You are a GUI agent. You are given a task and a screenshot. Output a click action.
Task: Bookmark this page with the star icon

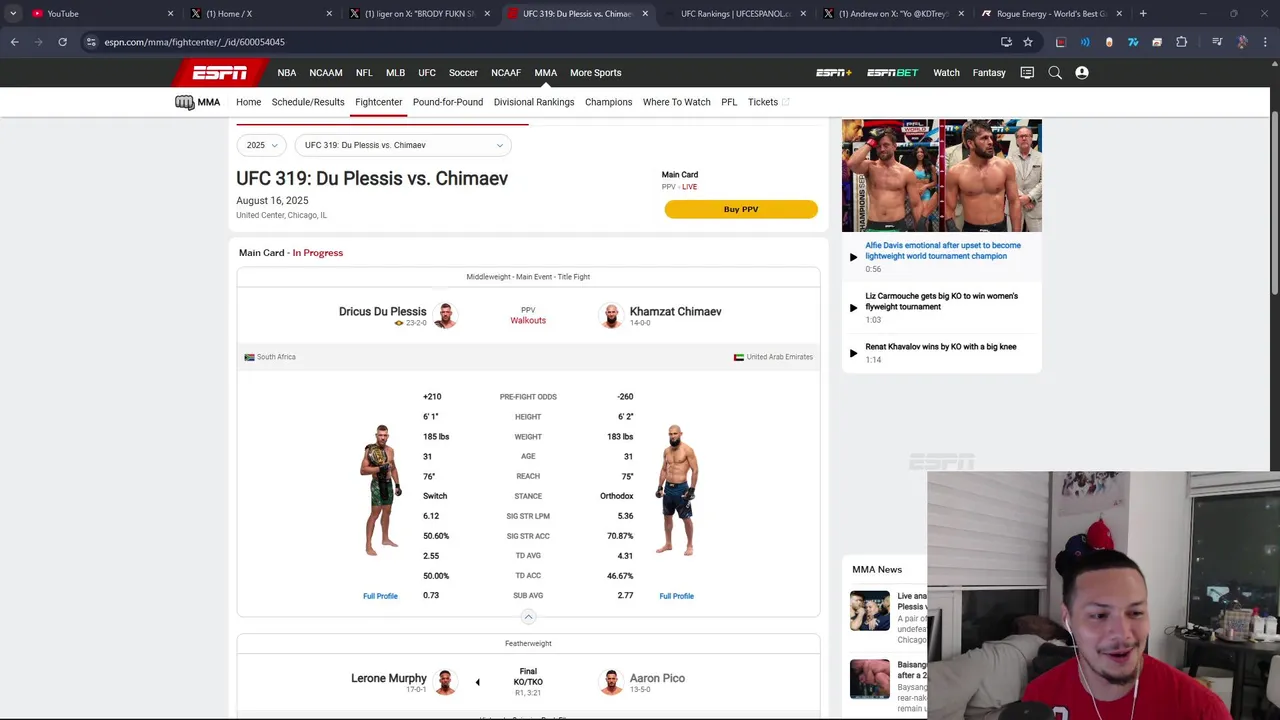(x=1028, y=42)
